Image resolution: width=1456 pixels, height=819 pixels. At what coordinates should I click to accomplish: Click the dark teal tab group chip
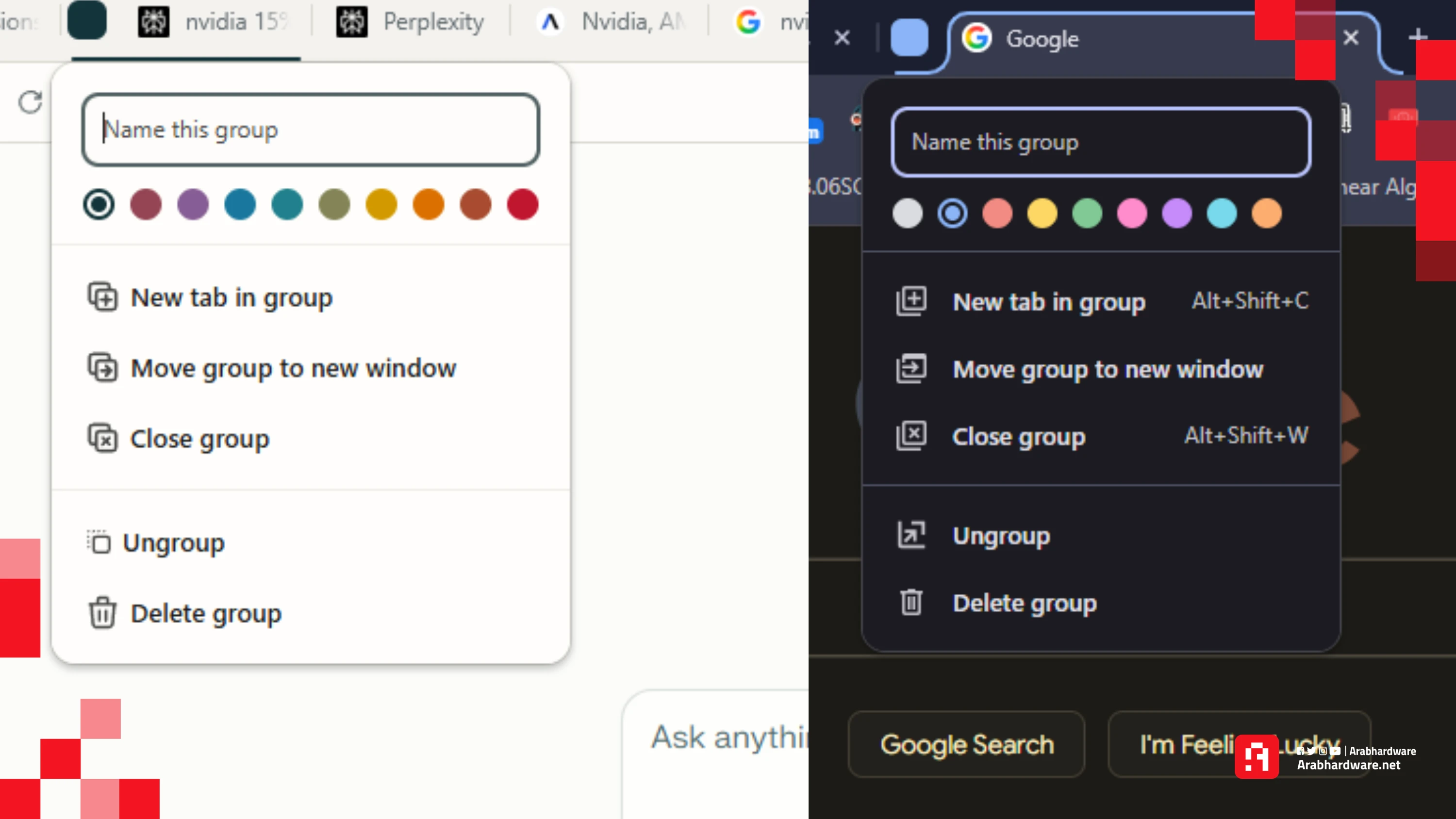coord(87,20)
